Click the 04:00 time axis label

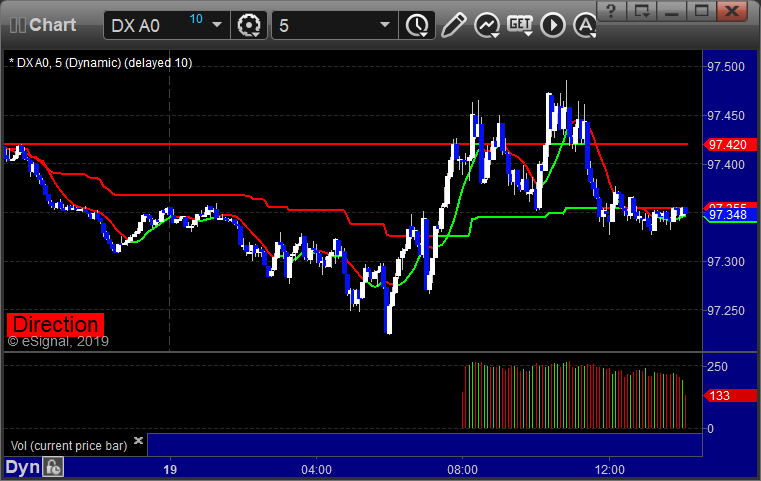click(x=316, y=470)
